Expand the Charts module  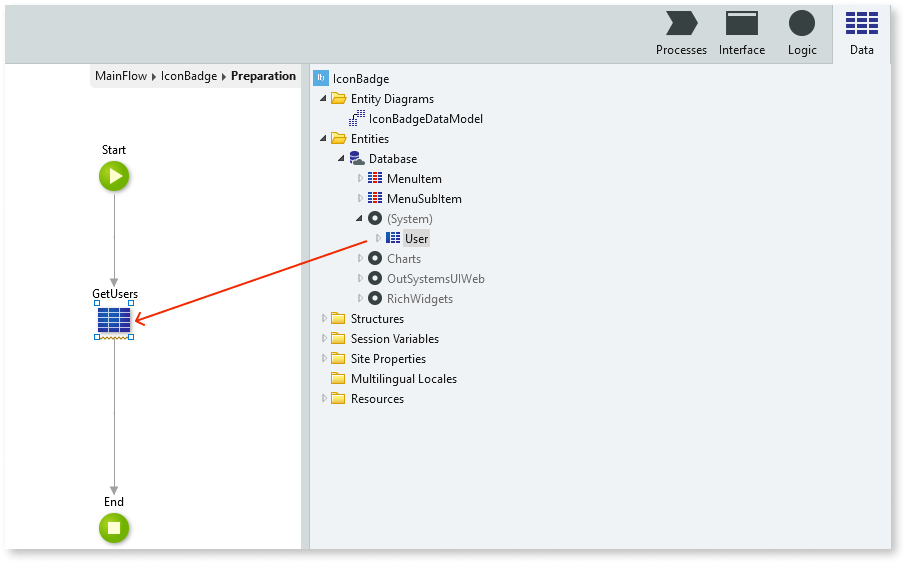pyautogui.click(x=360, y=258)
